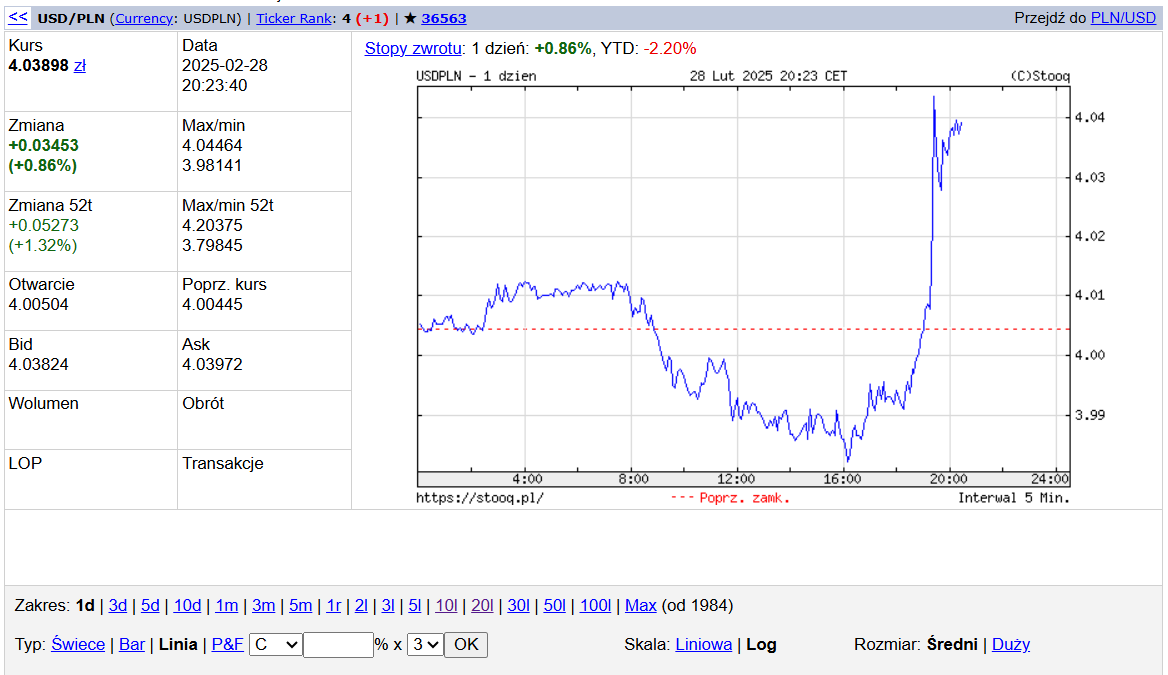Select the 2l range

pyautogui.click(x=361, y=606)
